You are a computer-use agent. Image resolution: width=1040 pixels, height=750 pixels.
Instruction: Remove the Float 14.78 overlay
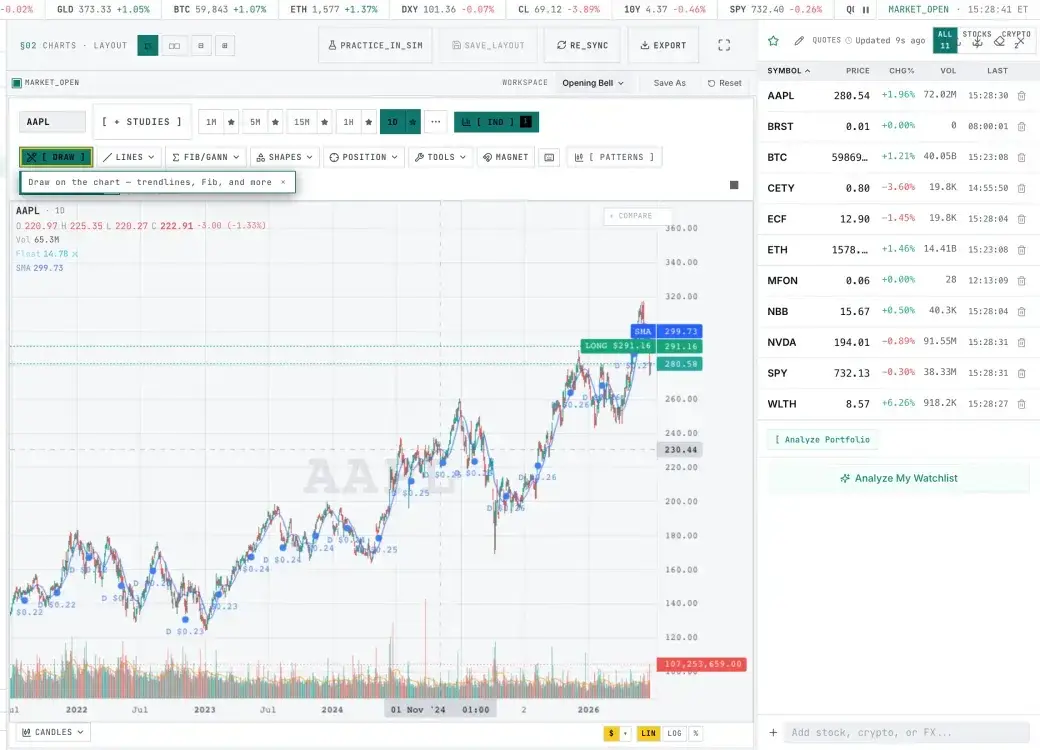[75, 254]
